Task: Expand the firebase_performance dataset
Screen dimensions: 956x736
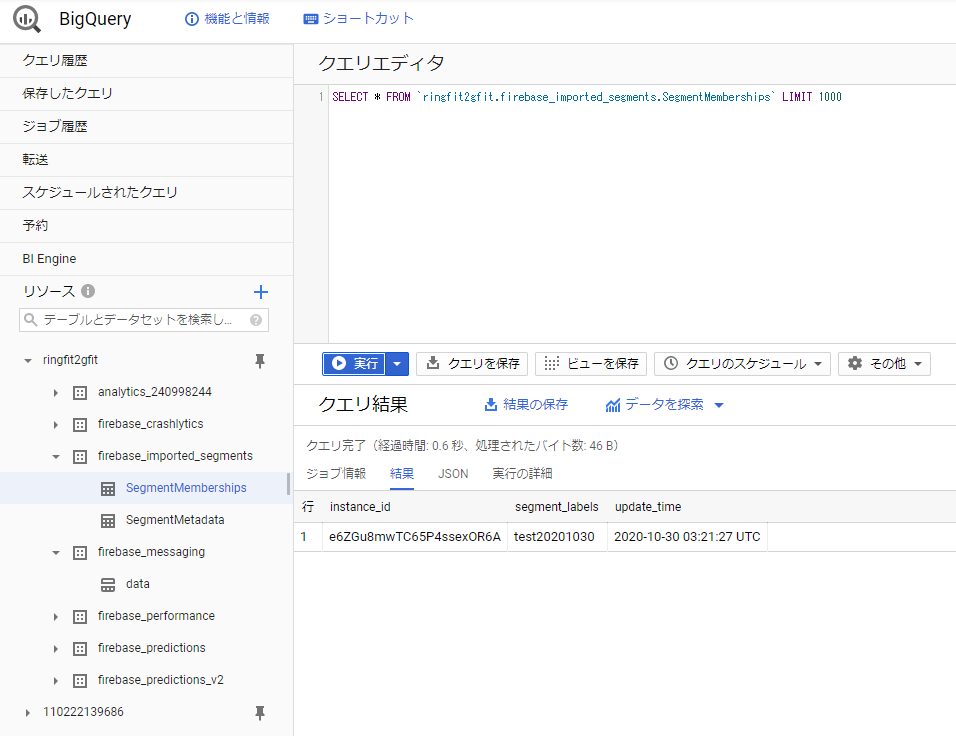Action: 55,616
